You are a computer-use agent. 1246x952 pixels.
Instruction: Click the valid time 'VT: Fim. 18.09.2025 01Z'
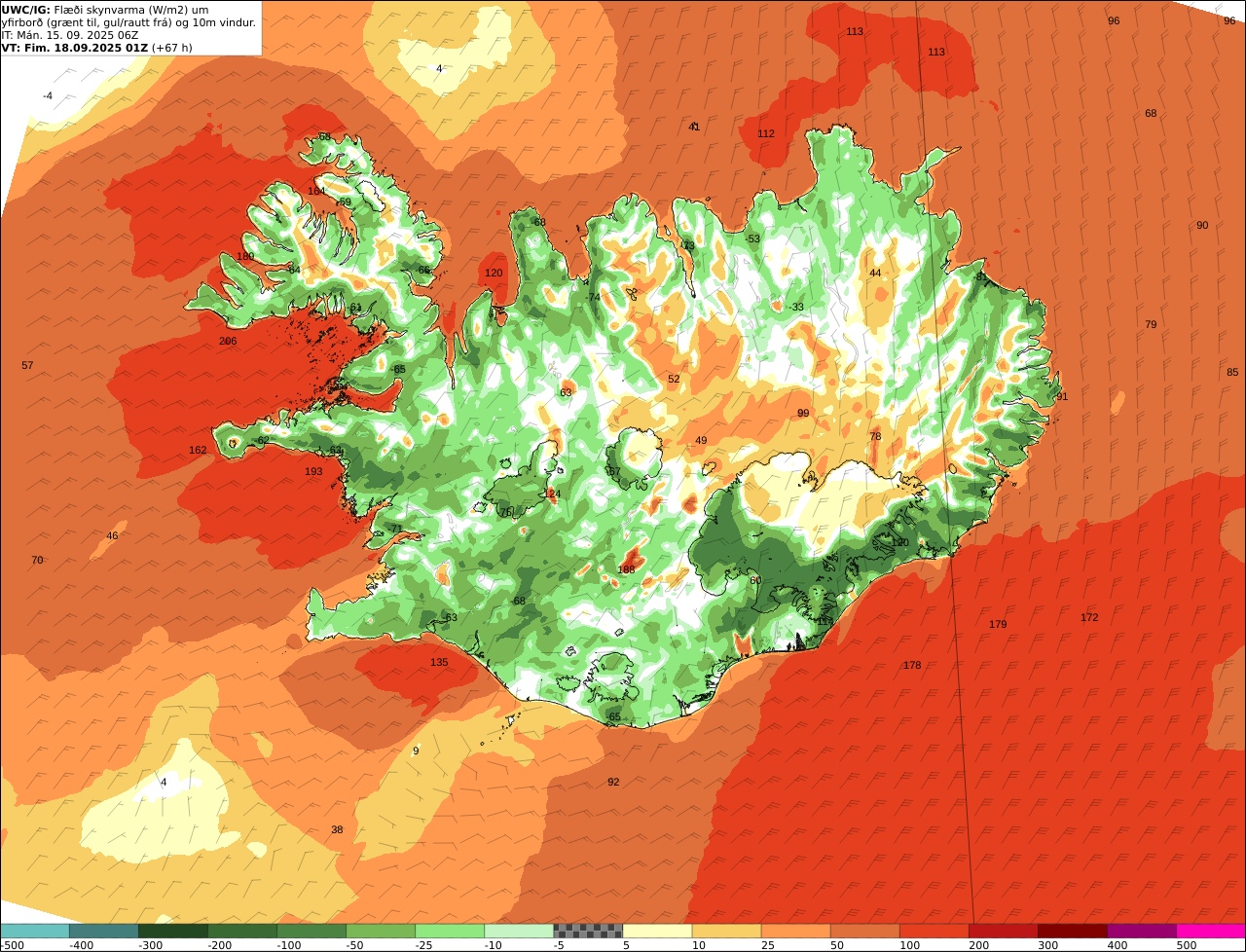click(75, 47)
